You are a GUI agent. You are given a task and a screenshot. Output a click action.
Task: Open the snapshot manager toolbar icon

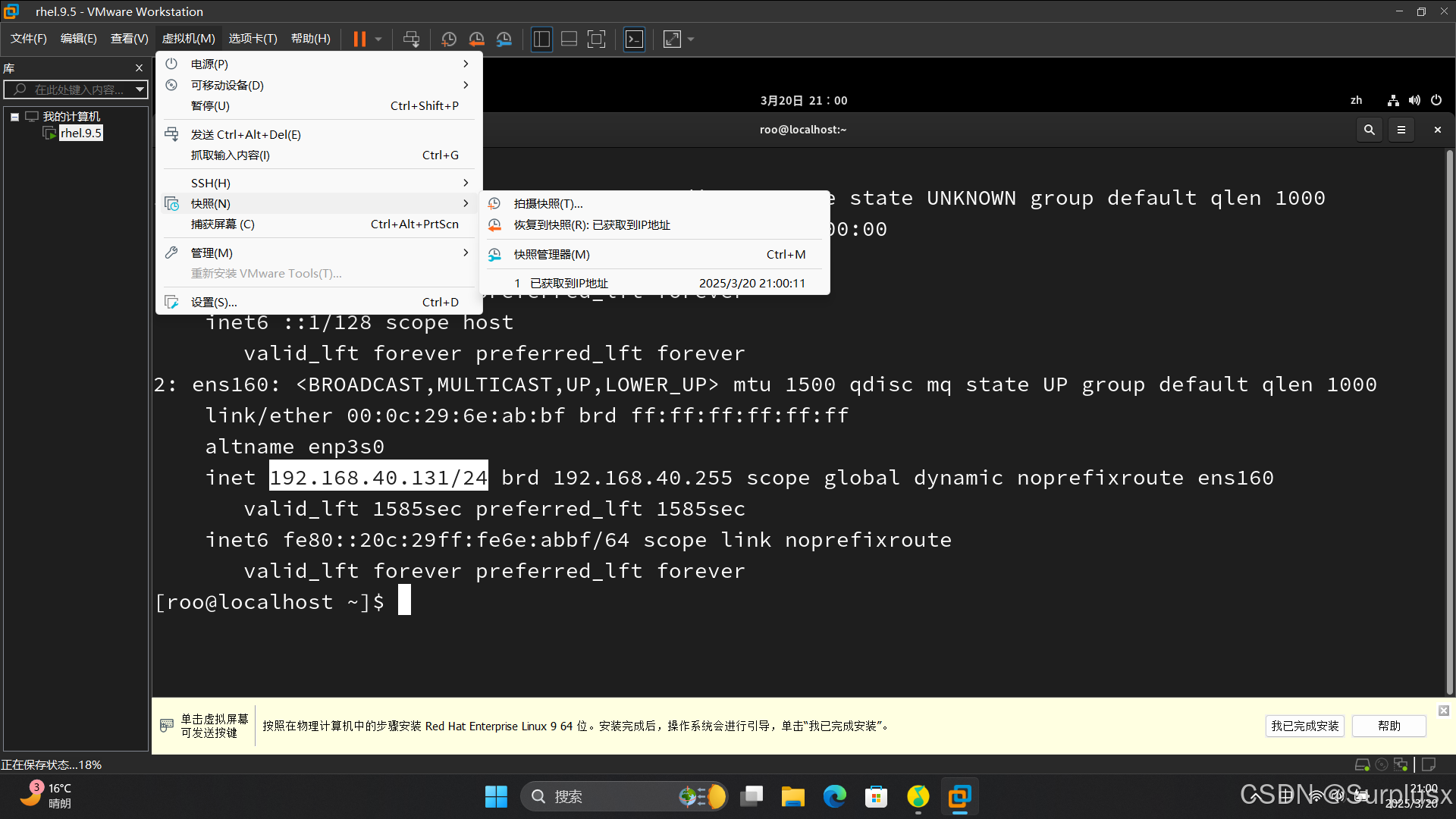(x=504, y=39)
